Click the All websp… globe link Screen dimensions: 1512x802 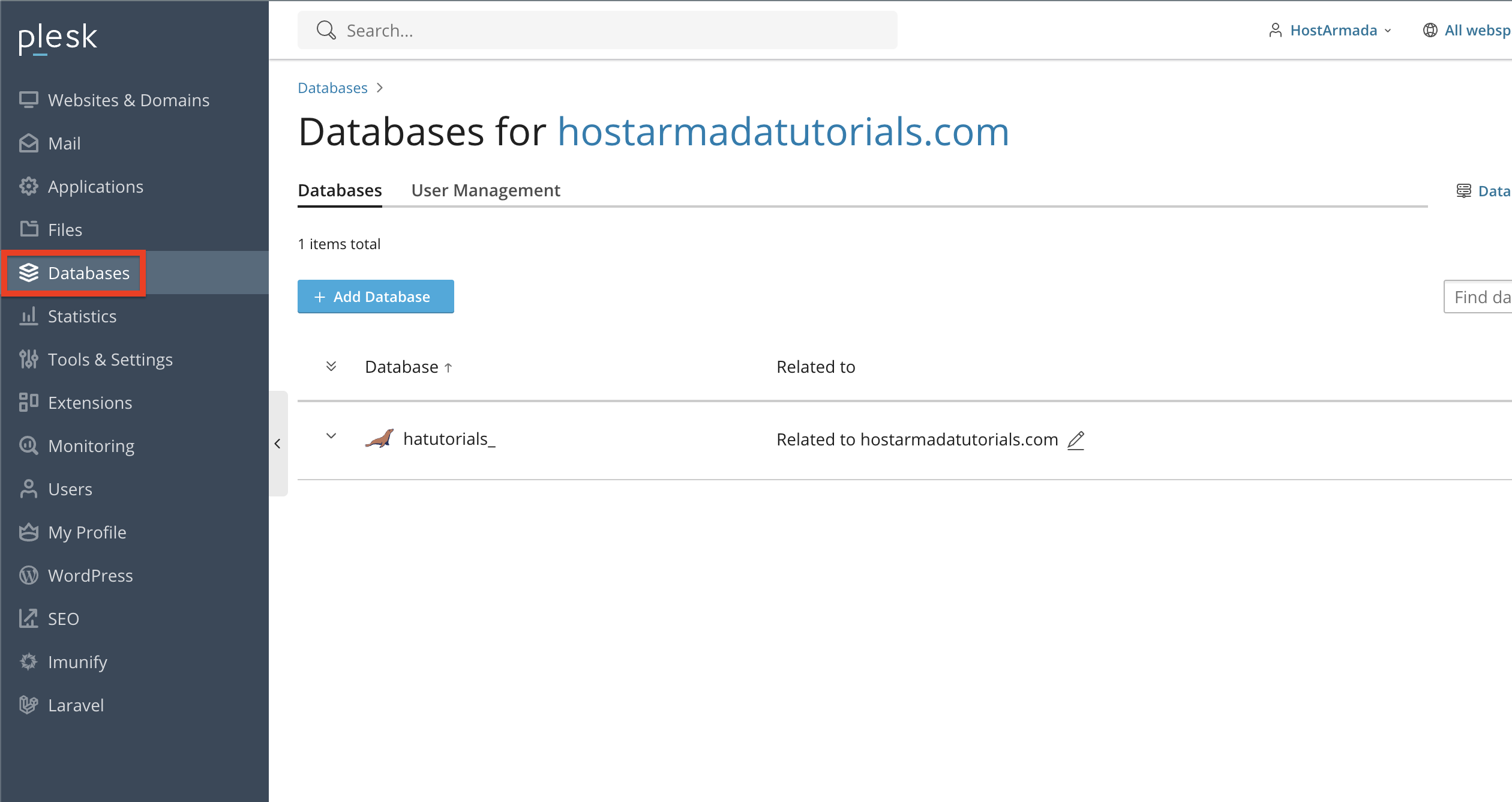pos(1466,30)
